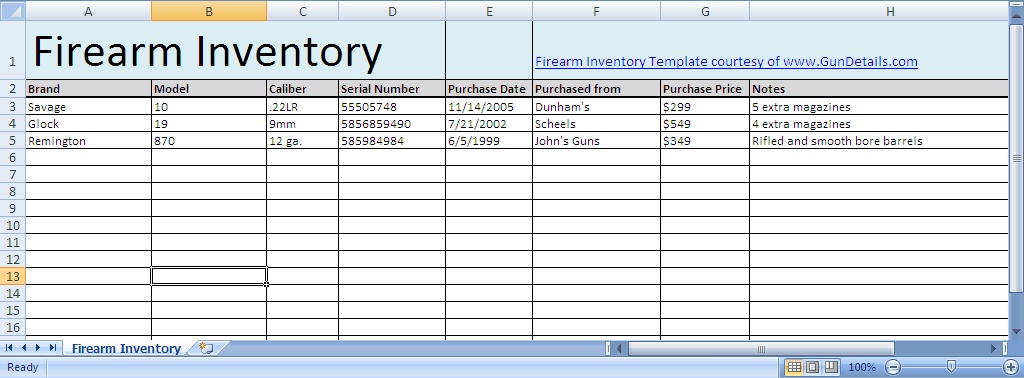Select the Dunham's cell
Image resolution: width=1024 pixels, height=378 pixels.
(x=596, y=106)
